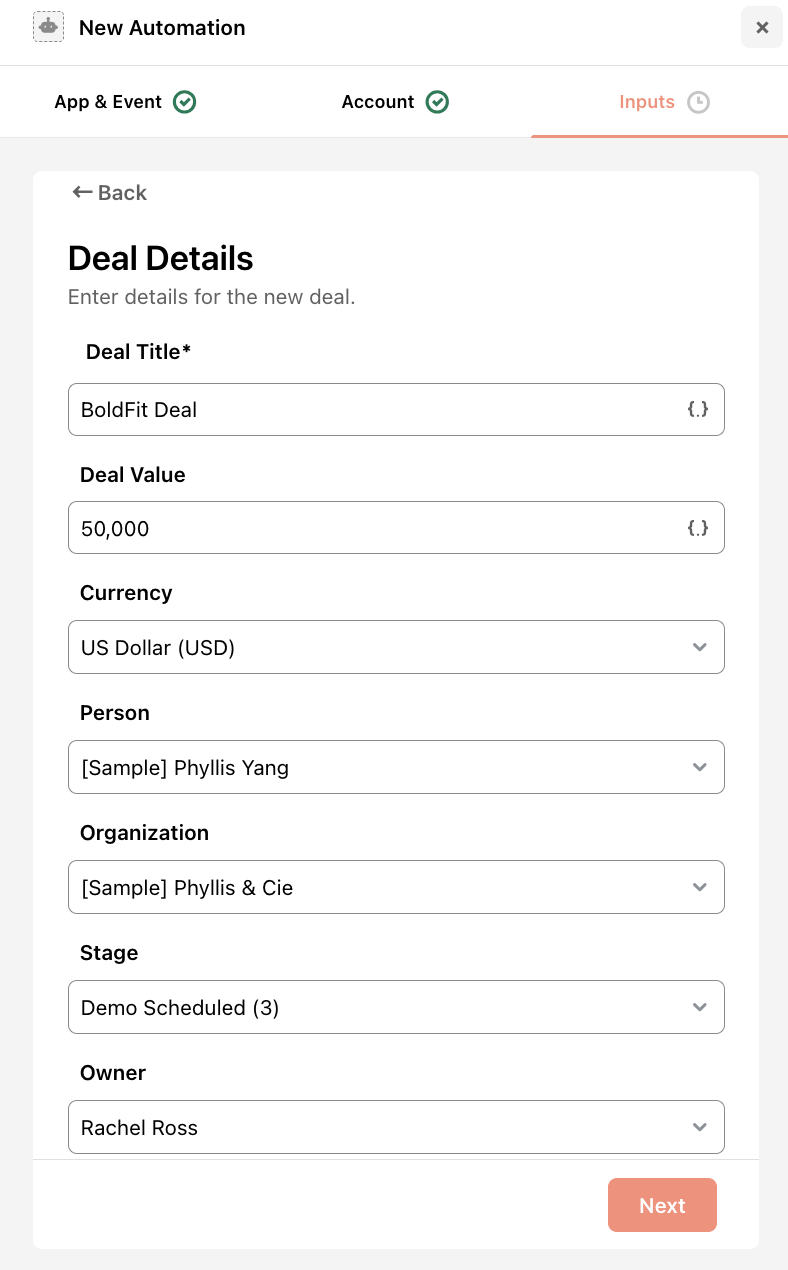The image size is (788, 1270).
Task: Click the Inputs clock status icon
Action: pos(699,102)
